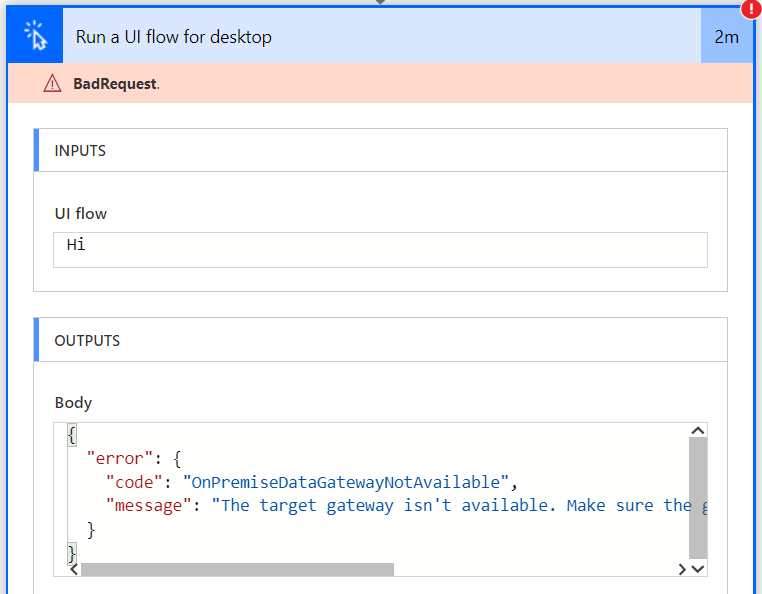Click the Body horizontal scrollbar thumb

(237, 570)
